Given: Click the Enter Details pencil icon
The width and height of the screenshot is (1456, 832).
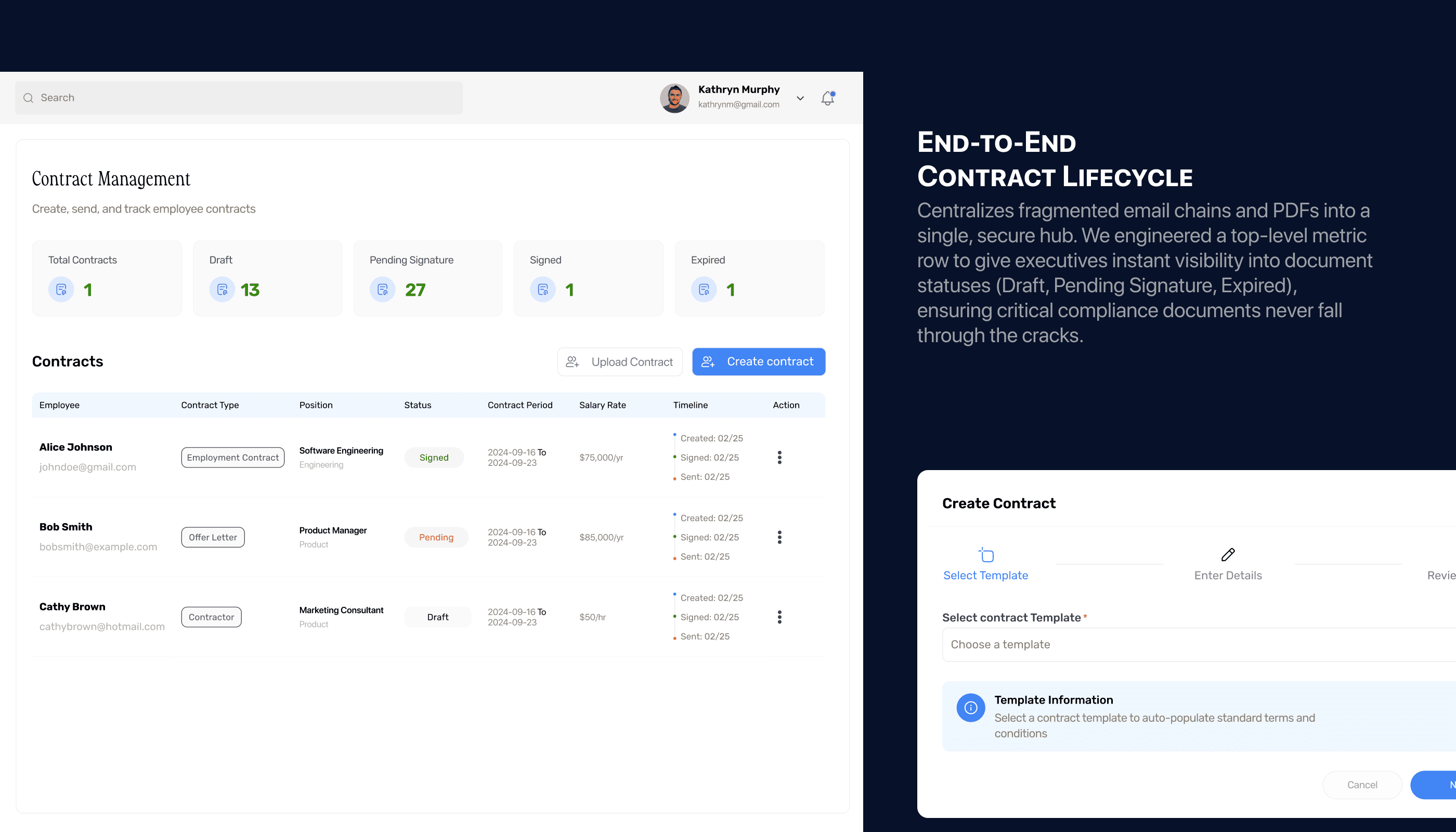Looking at the screenshot, I should point(1227,554).
